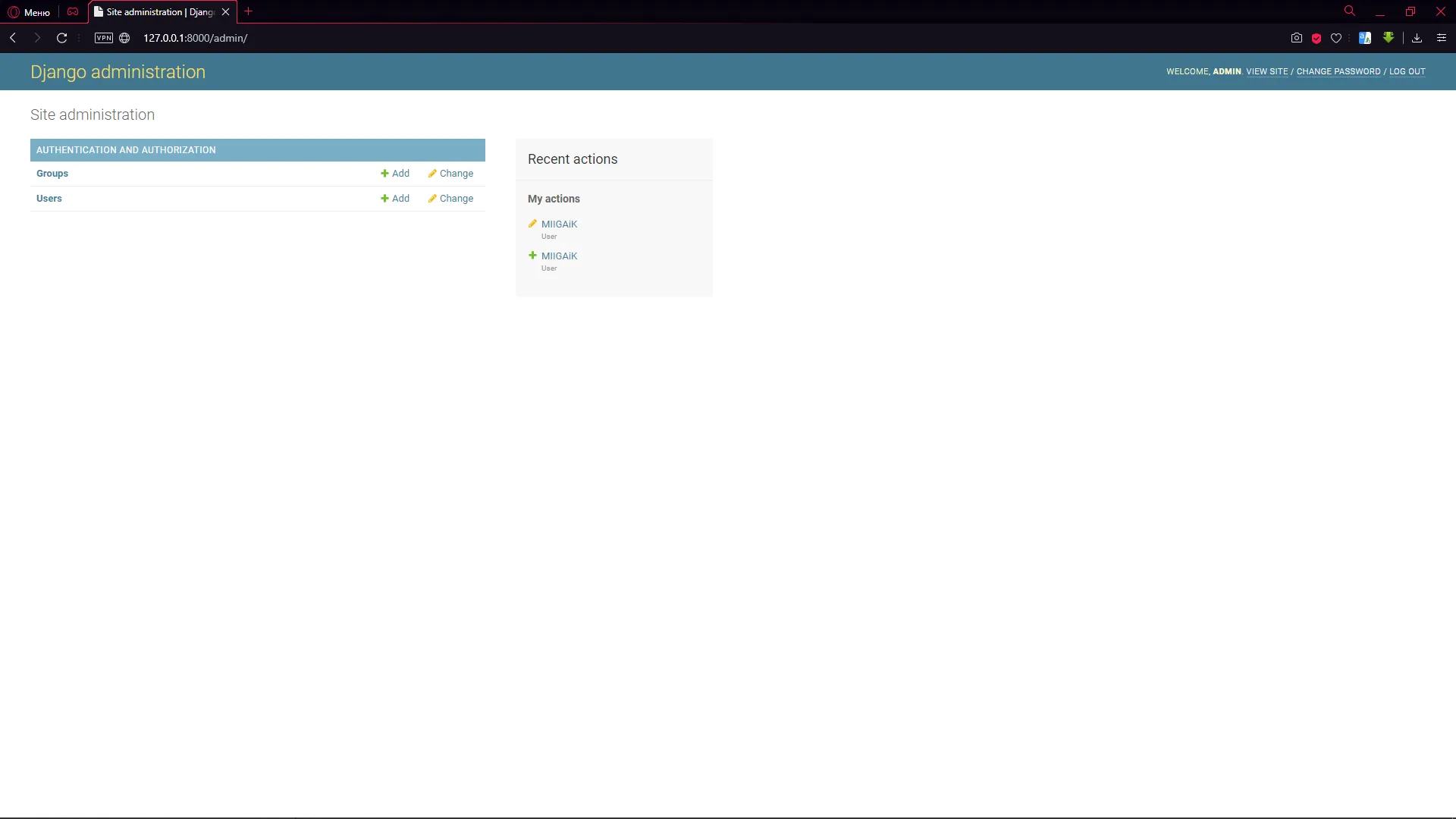Go back using browser back arrow
The width and height of the screenshot is (1456, 819).
click(x=13, y=38)
